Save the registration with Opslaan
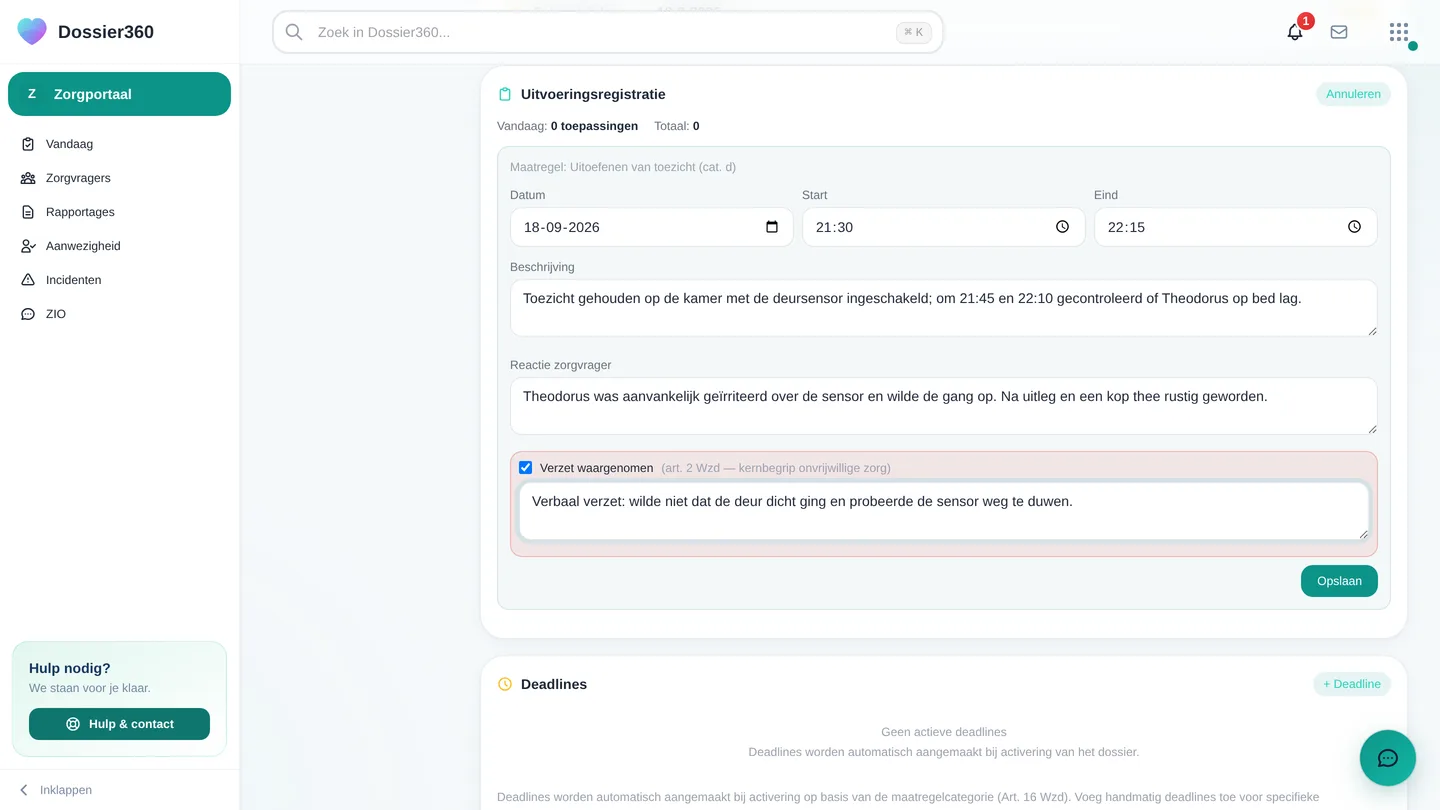Screen dimensions: 1440x810 1339,581
